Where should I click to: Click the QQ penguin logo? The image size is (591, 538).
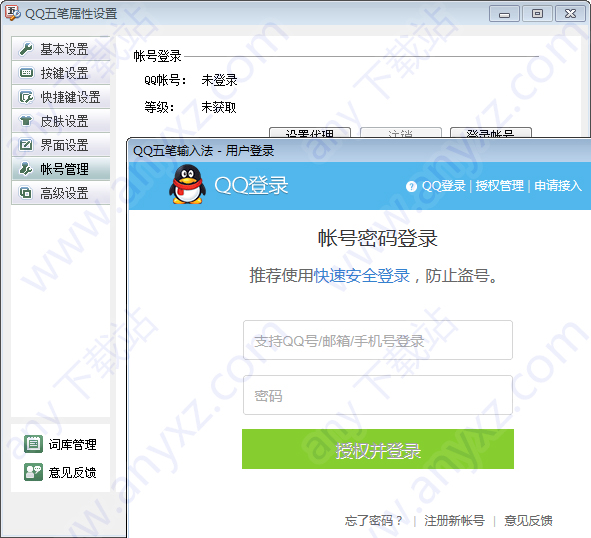click(x=187, y=185)
